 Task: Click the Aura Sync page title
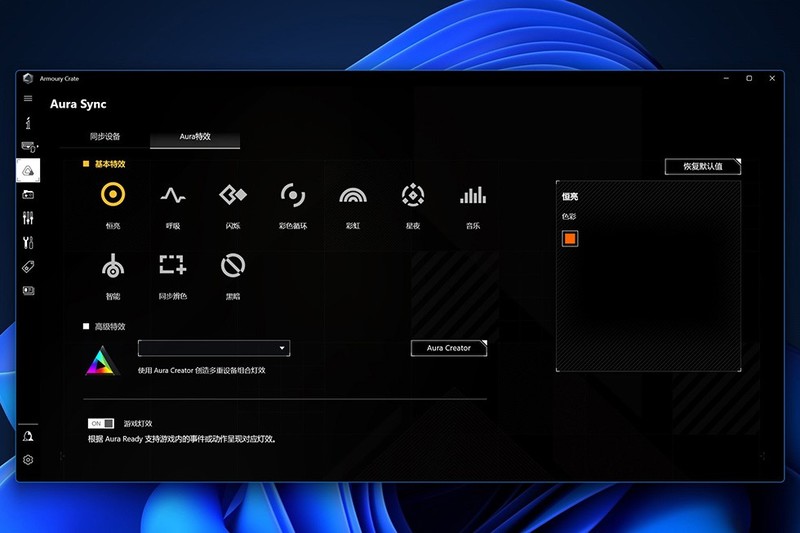pyautogui.click(x=78, y=104)
